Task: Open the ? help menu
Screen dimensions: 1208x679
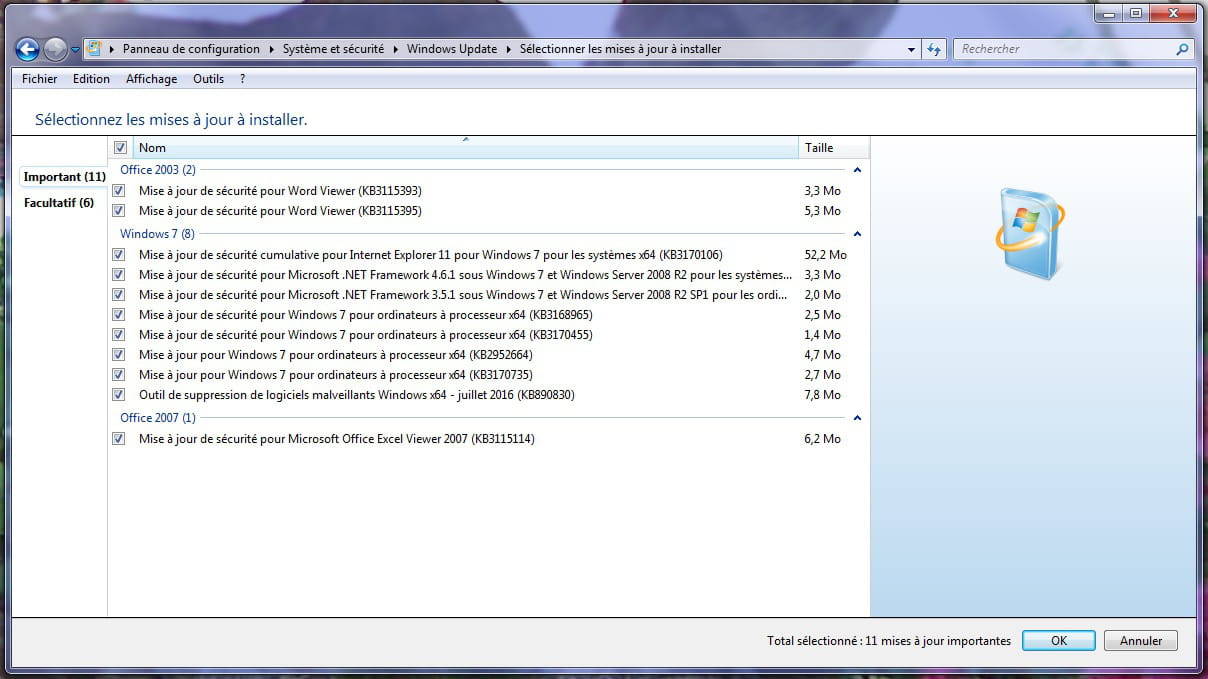Action: coord(243,79)
